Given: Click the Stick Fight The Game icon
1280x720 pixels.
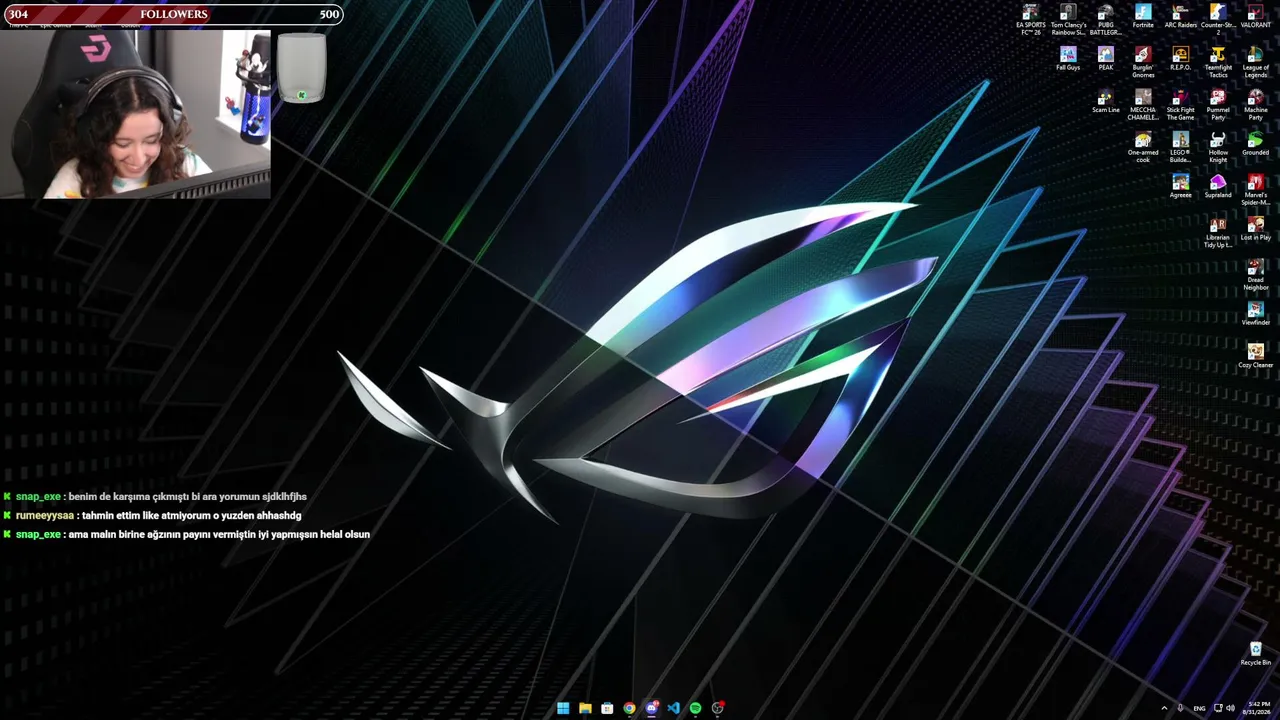Looking at the screenshot, I should tap(1180, 105).
